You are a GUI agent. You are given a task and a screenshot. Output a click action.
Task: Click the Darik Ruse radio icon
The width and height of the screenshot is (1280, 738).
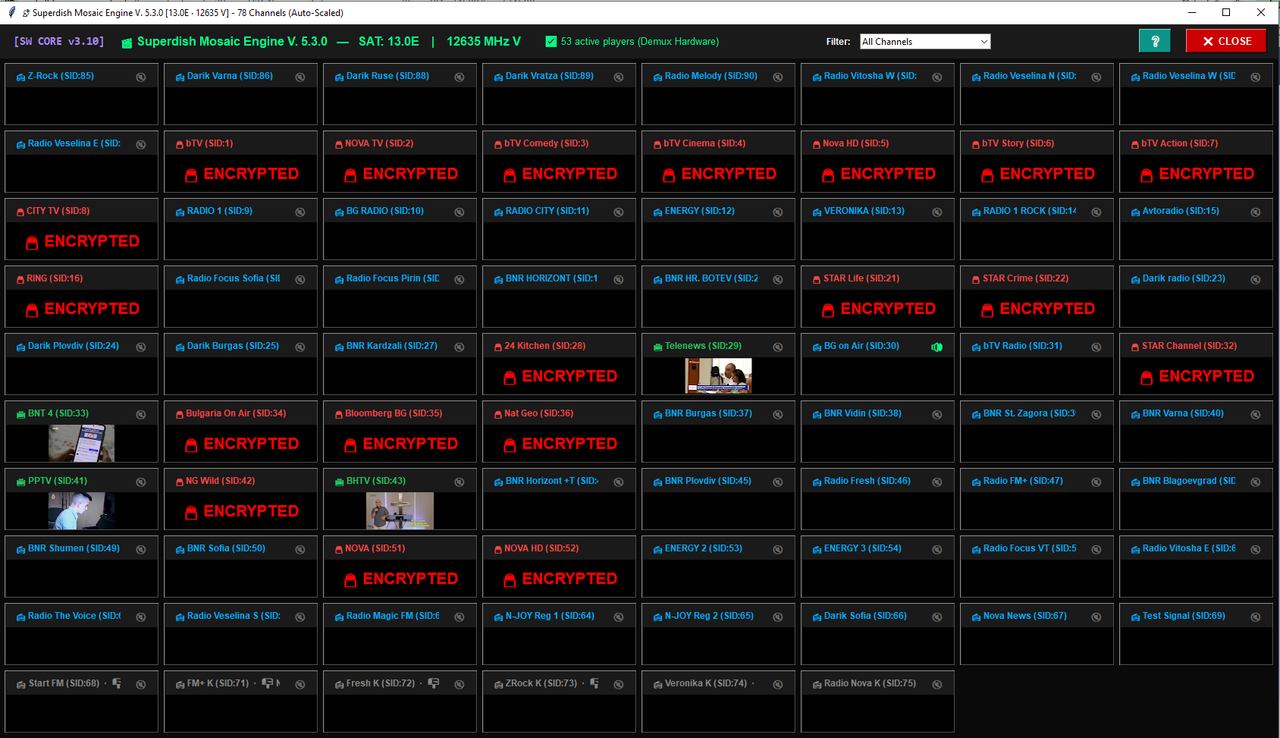[340, 77]
